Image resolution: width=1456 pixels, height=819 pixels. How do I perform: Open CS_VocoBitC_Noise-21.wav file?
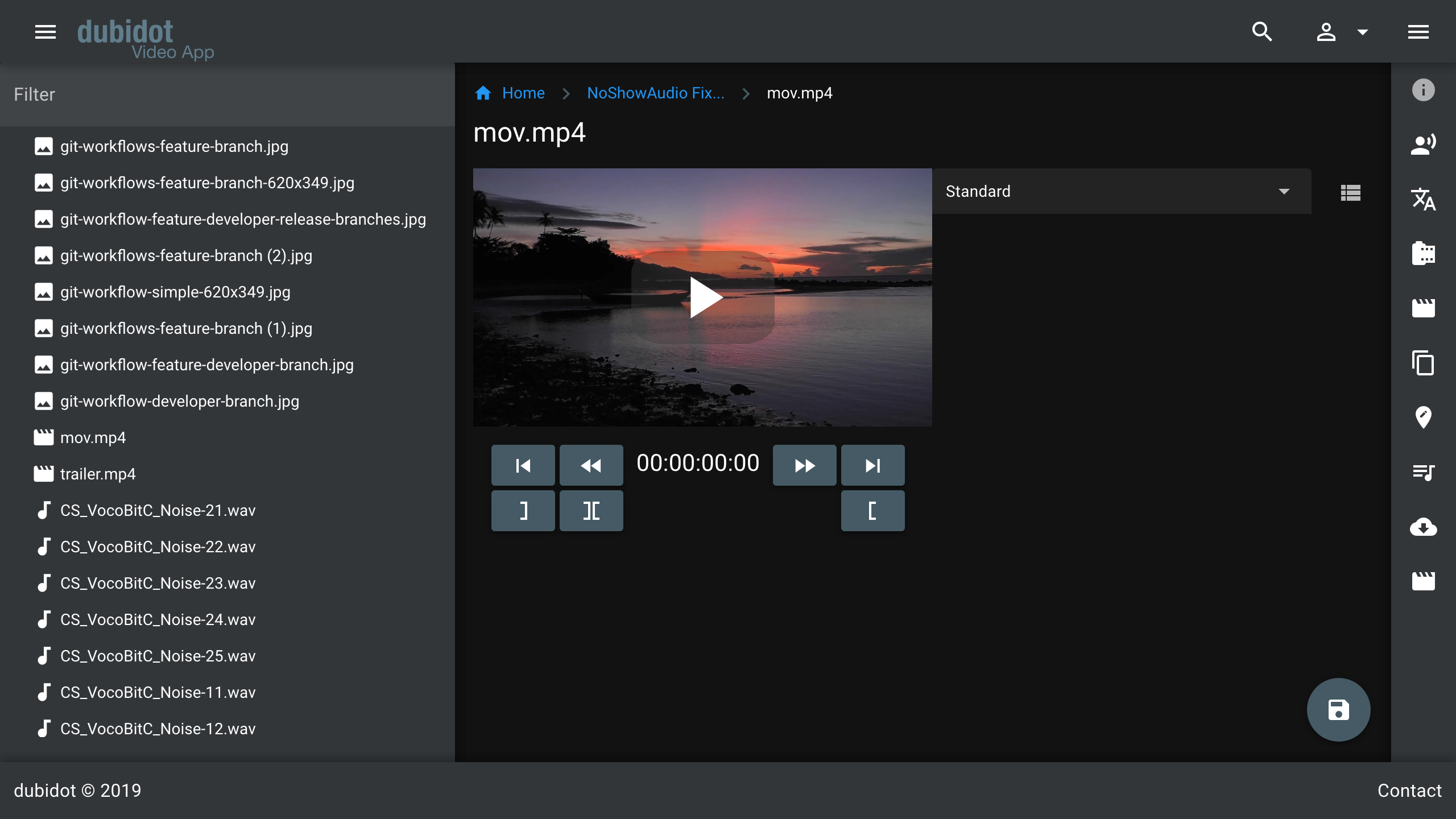[x=158, y=511]
